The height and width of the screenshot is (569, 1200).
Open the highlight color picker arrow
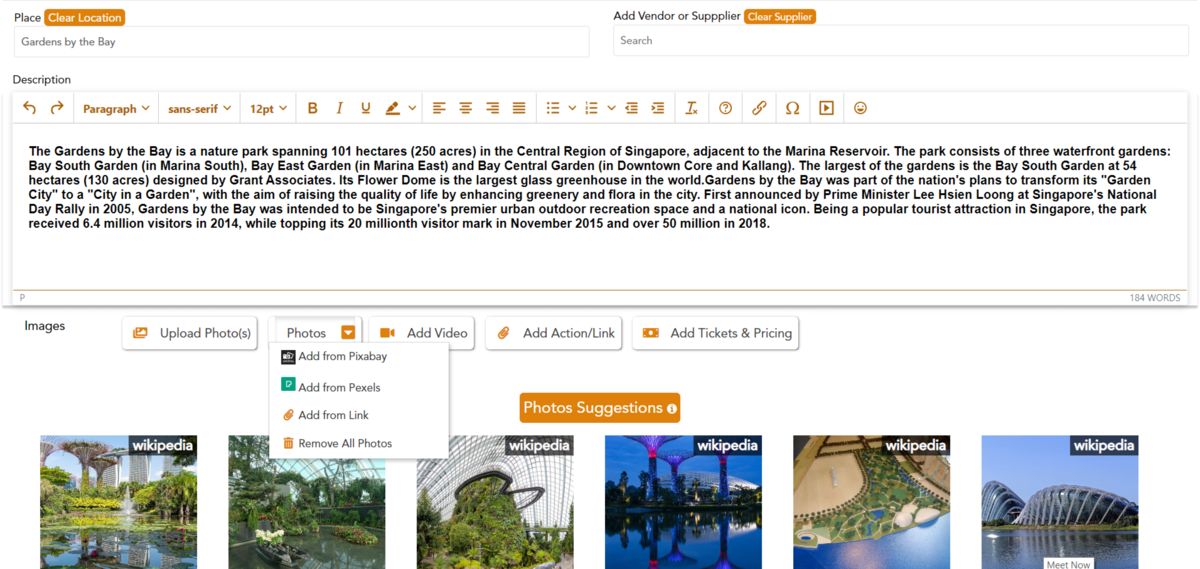(x=411, y=108)
